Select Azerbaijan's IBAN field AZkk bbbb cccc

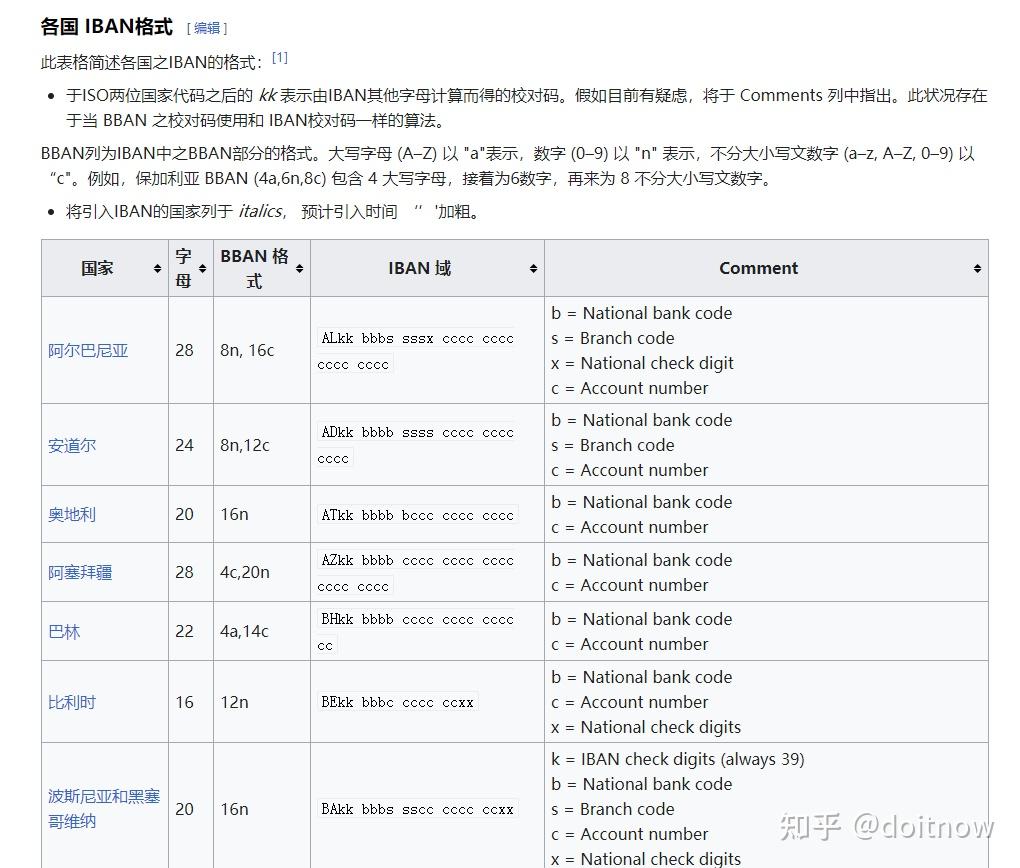point(416,573)
